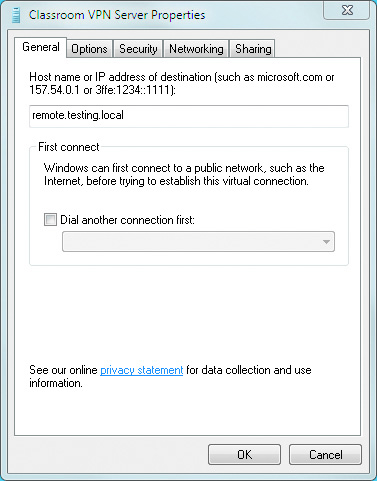The height and width of the screenshot is (481, 378).
Task: Confirm changes with the OK button
Action: pyautogui.click(x=244, y=454)
